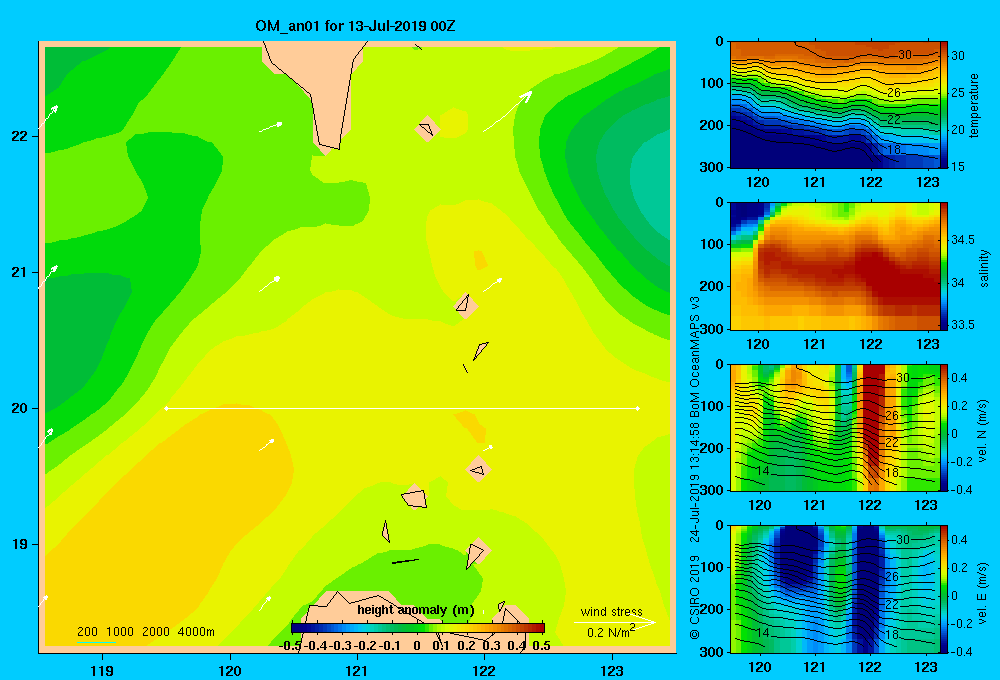
Task: Click latitude label 20 on main map
Action: tap(20, 408)
